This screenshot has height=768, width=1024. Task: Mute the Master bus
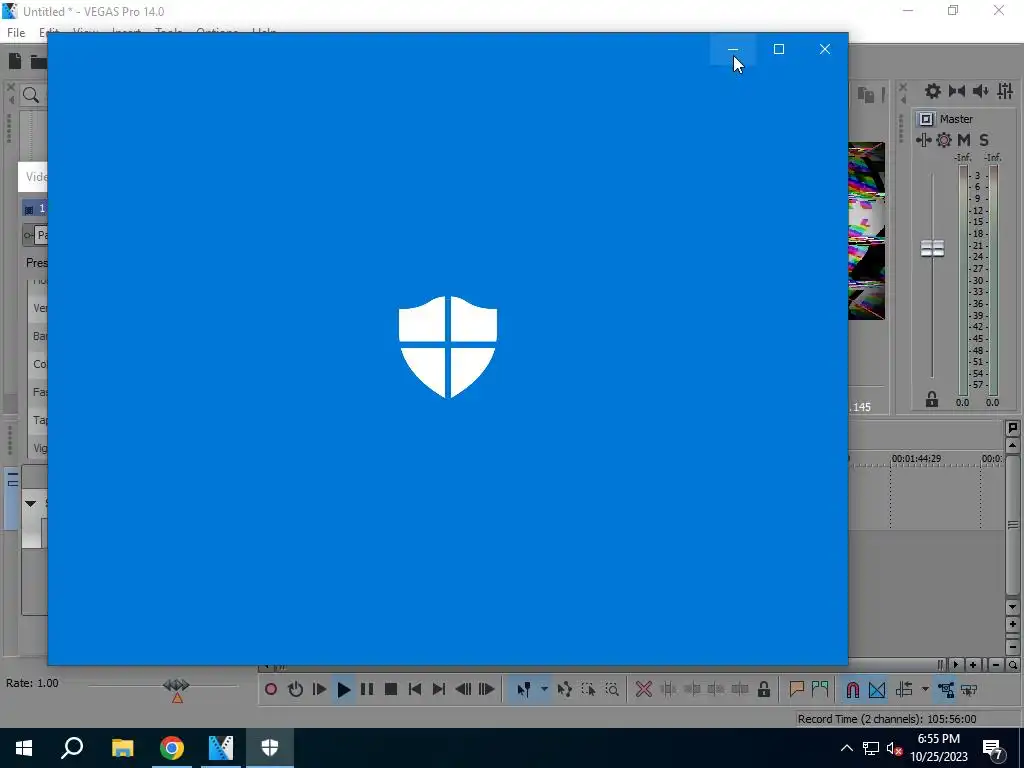click(964, 140)
